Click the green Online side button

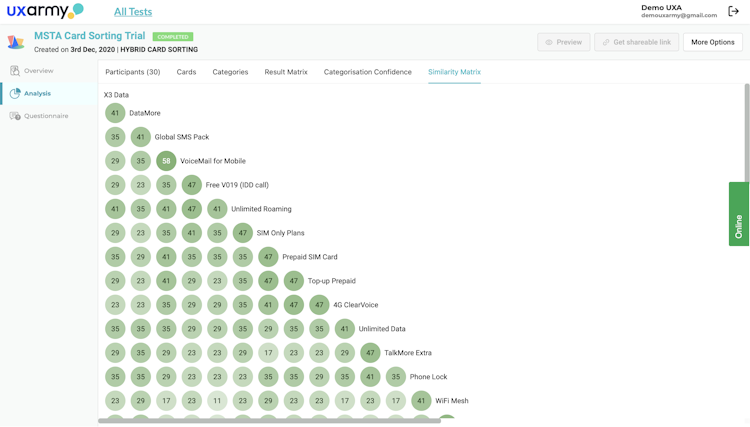pos(739,214)
